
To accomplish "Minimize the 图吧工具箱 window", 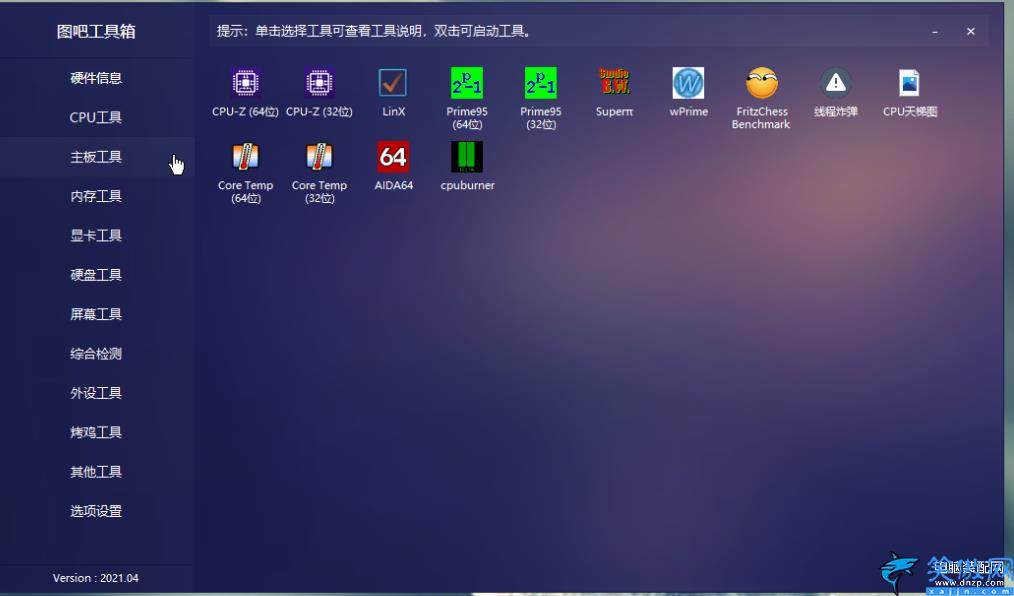I will [x=935, y=31].
